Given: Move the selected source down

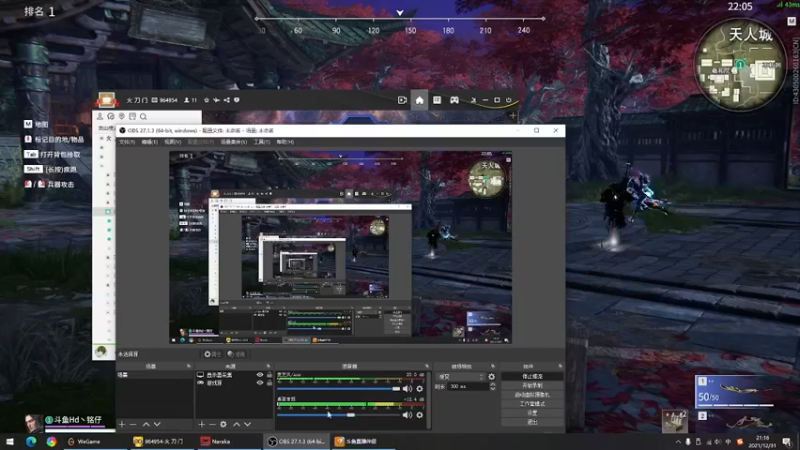Looking at the screenshot, I should (247, 424).
